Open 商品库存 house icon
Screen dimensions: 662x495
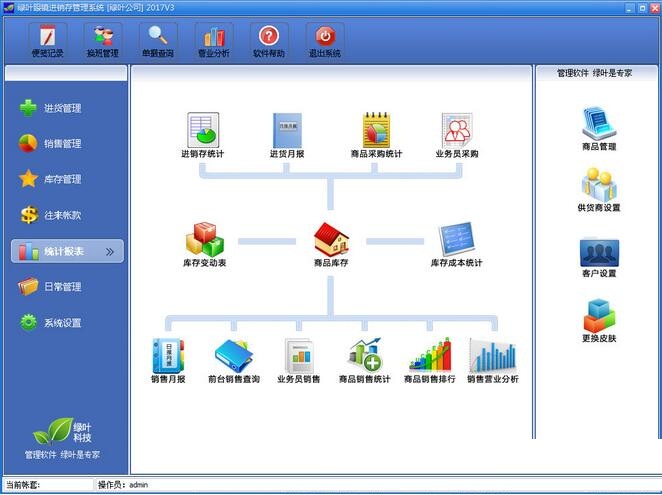331,245
